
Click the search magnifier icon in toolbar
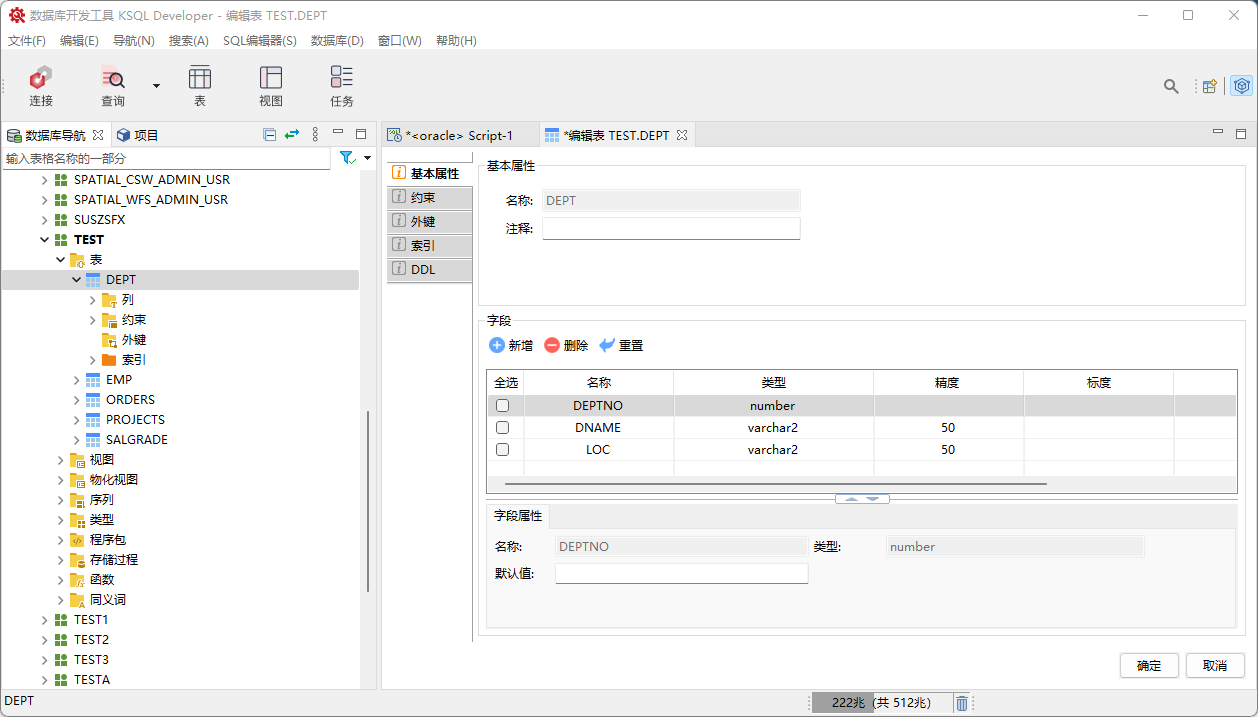coord(1171,86)
